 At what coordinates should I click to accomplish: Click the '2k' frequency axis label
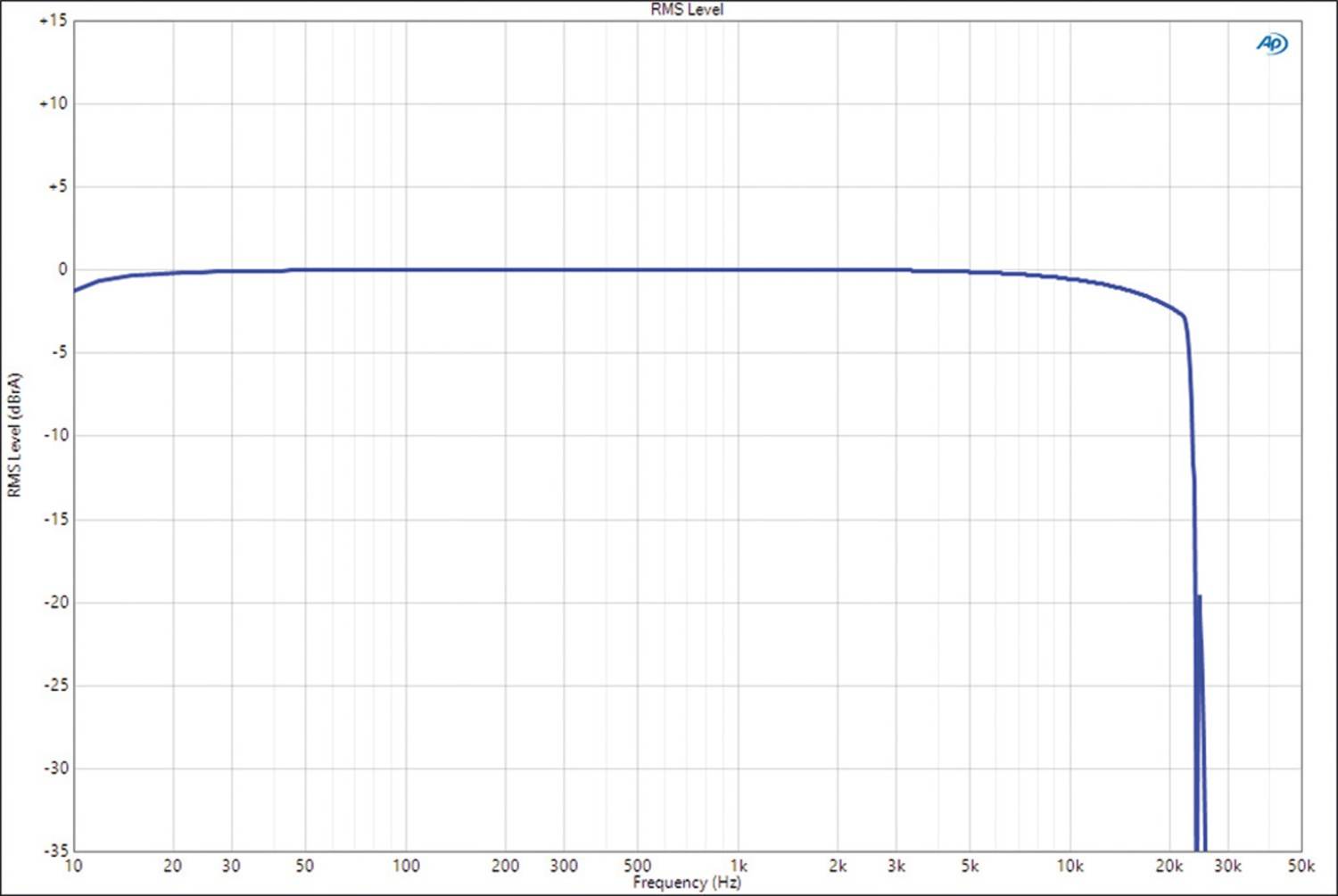[x=838, y=866]
